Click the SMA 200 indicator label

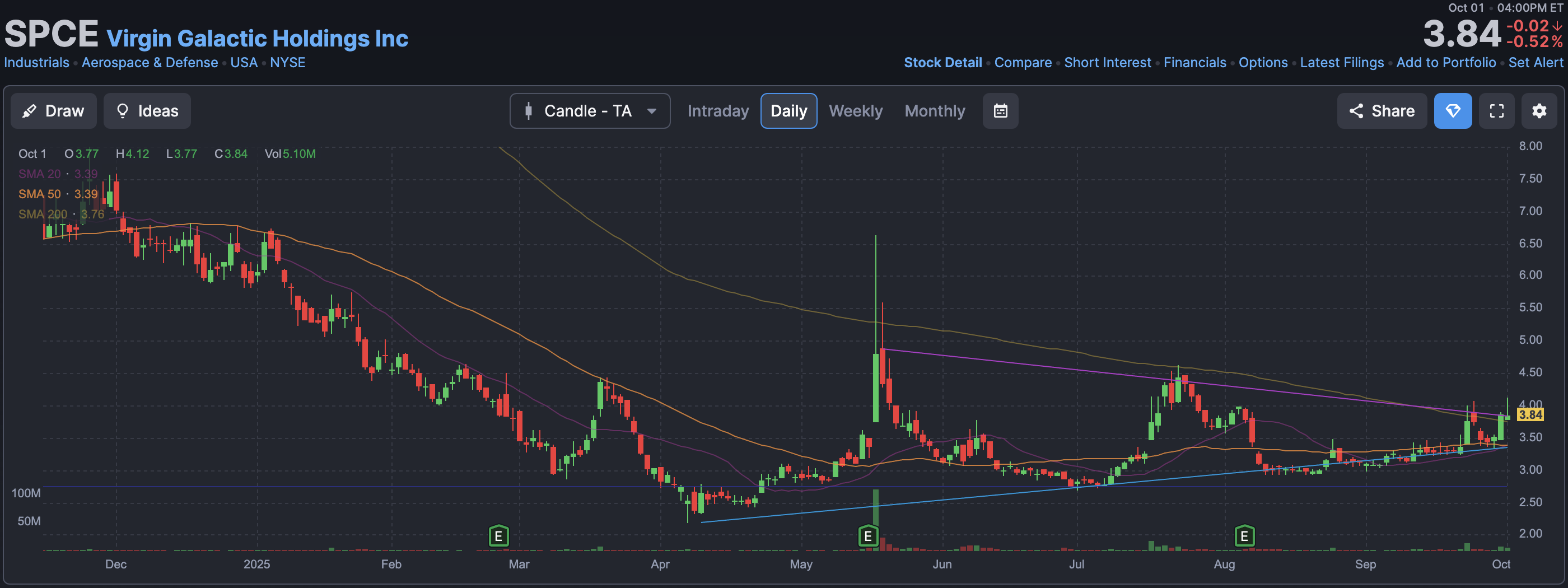tap(61, 214)
